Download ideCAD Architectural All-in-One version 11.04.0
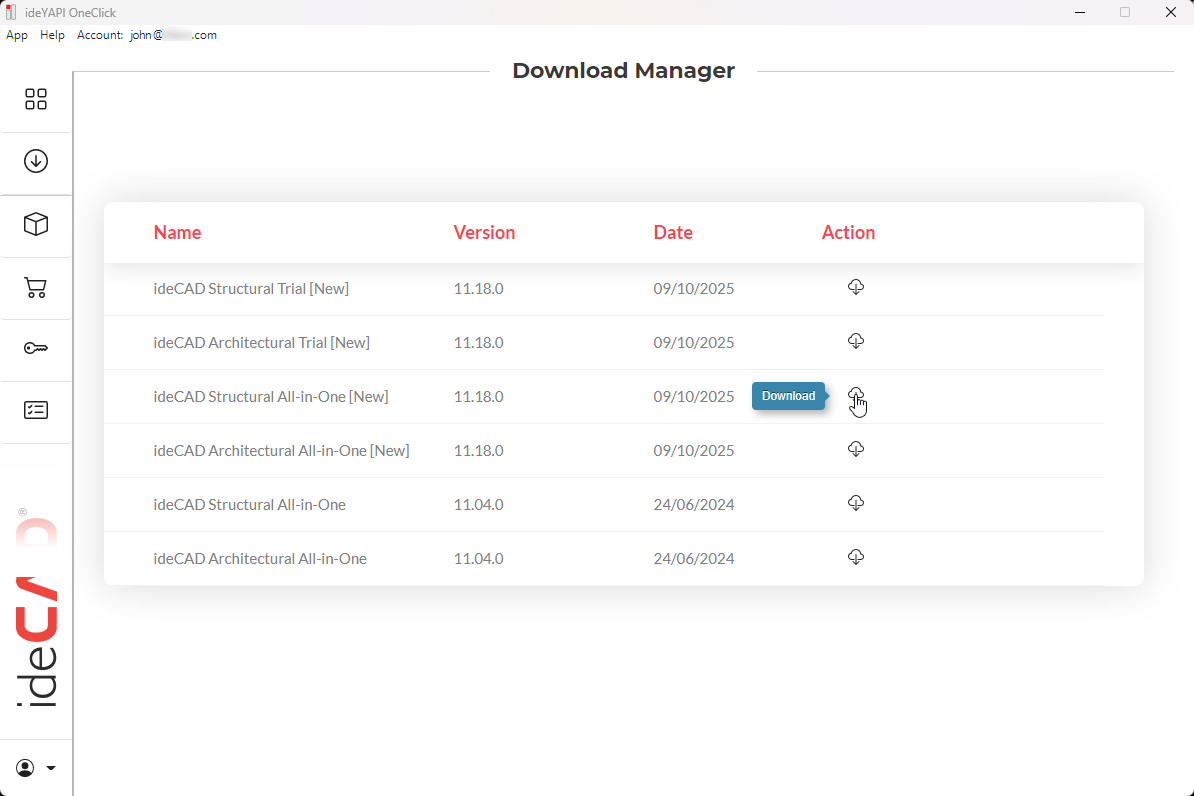1194x796 pixels. pyautogui.click(x=855, y=558)
